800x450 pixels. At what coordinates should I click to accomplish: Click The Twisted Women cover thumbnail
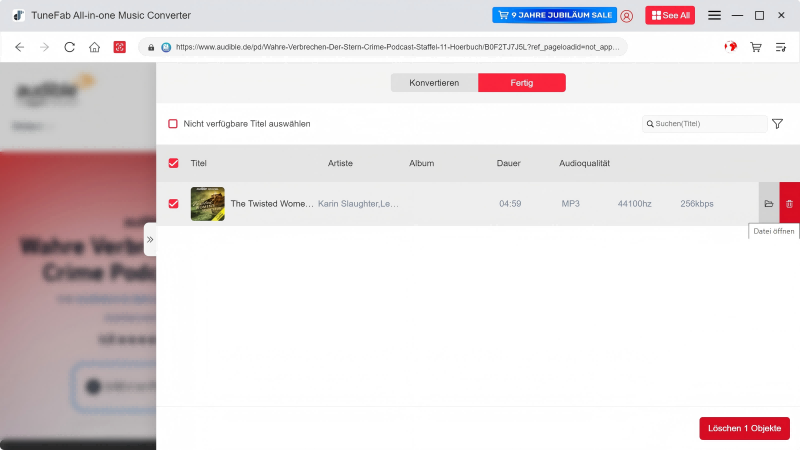(208, 204)
